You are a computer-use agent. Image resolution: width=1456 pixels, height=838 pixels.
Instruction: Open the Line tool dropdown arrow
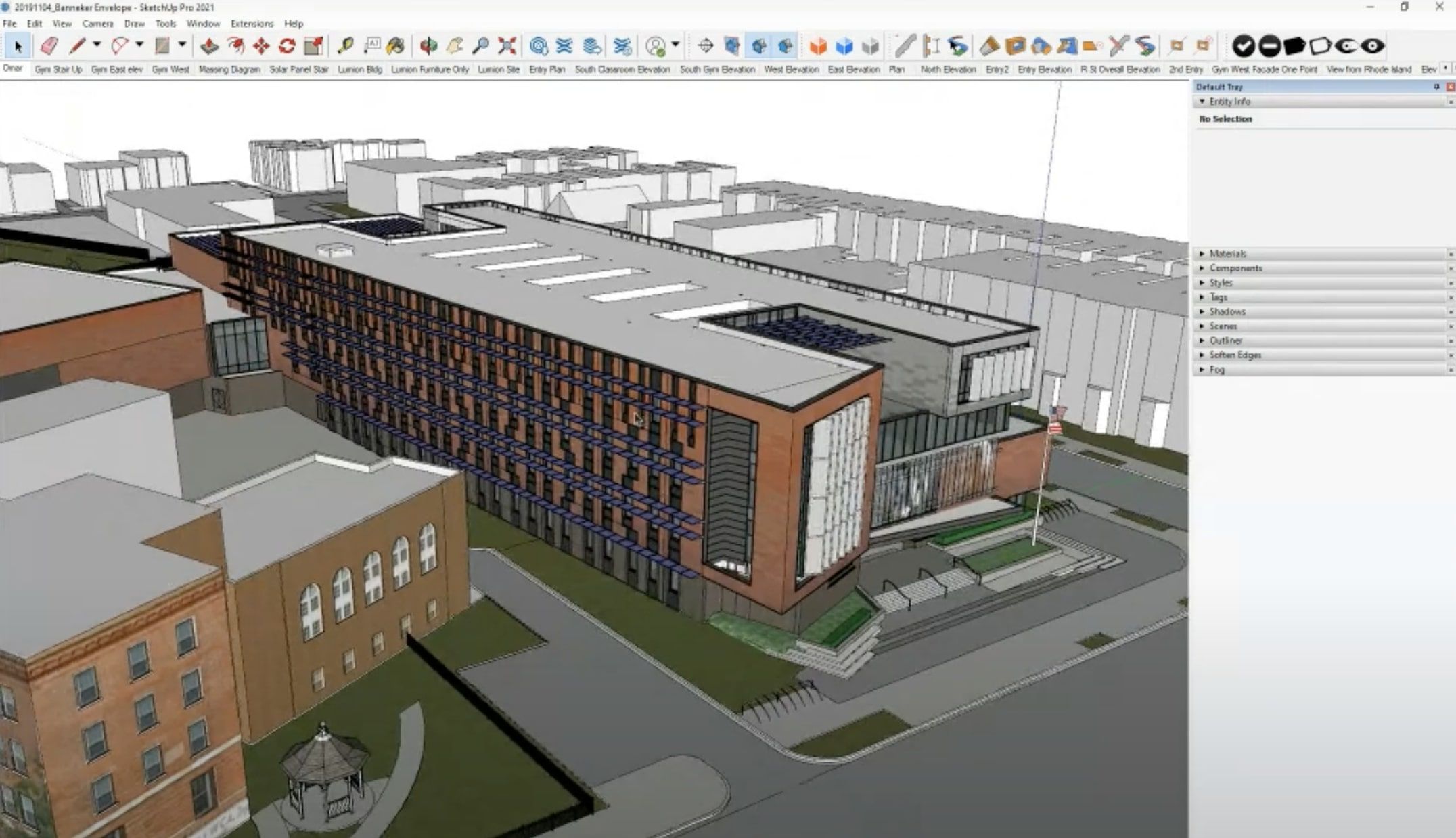pyautogui.click(x=96, y=45)
